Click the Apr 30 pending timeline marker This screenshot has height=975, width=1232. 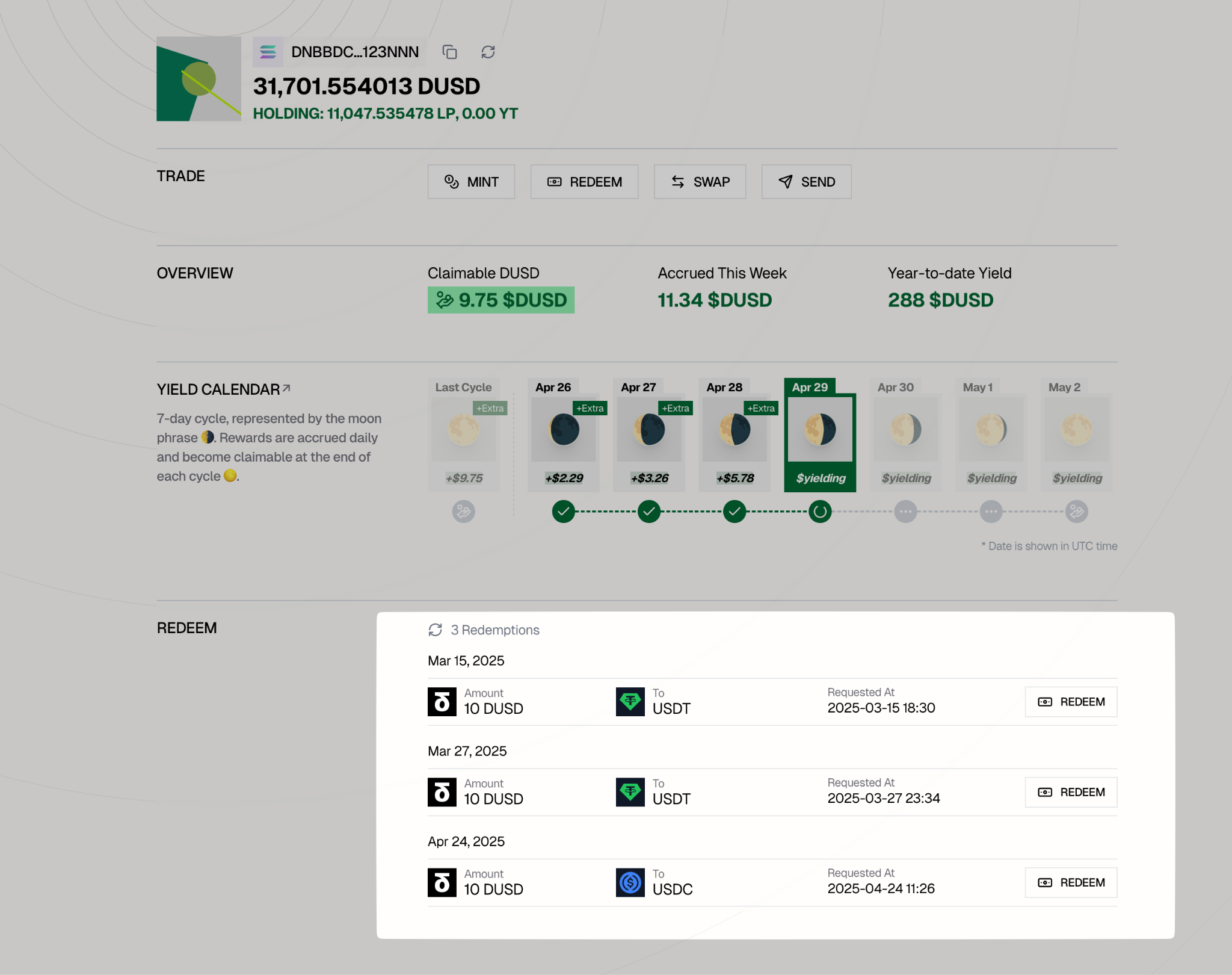pos(905,512)
